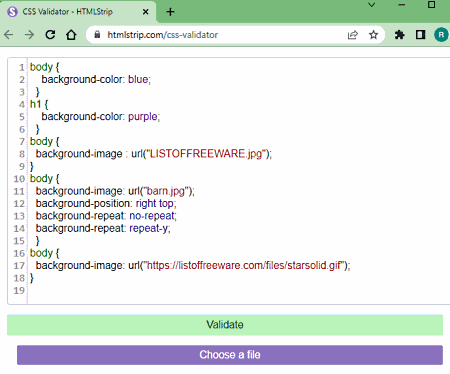Open the browser home page

[x=71, y=35]
